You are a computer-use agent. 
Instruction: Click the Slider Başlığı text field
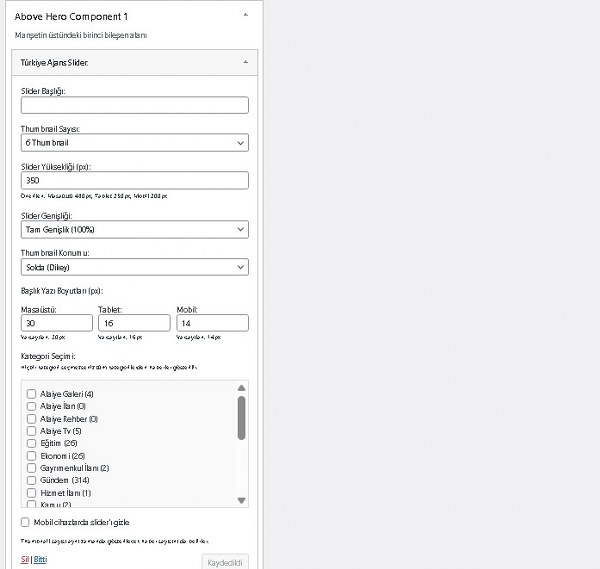134,105
